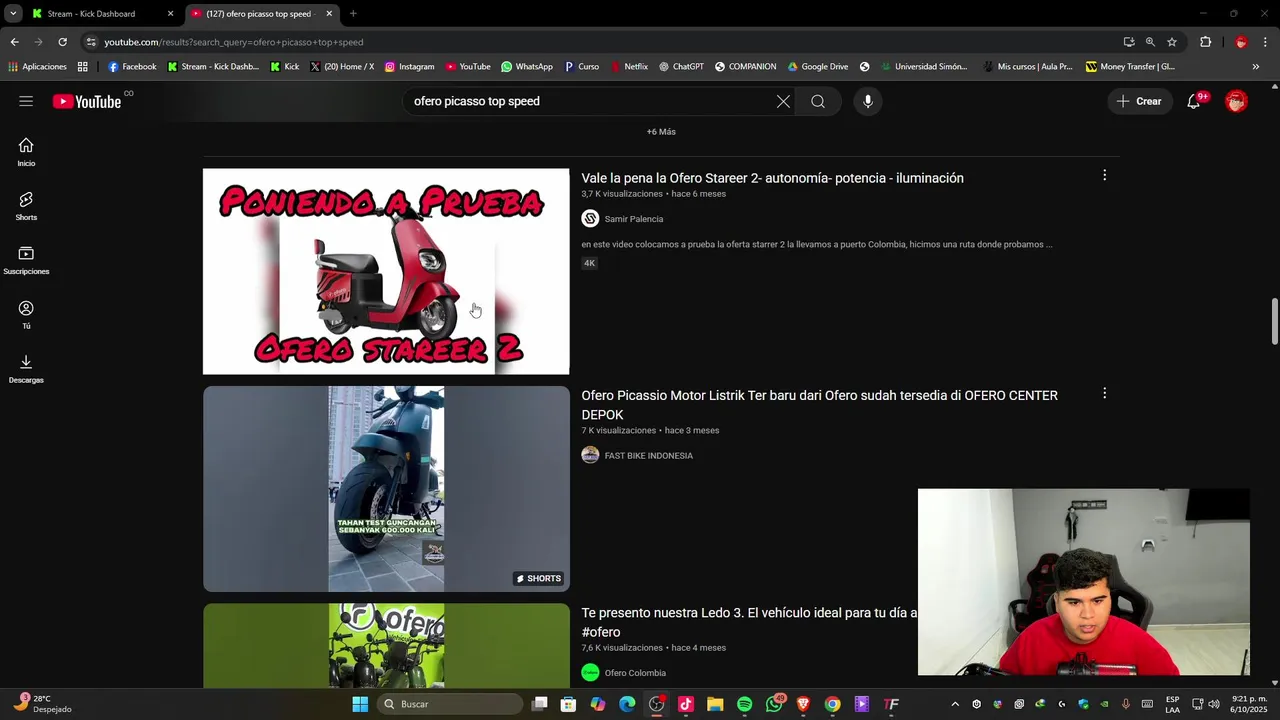Open the Samir Palencia channel
The width and height of the screenshot is (1280, 720).
[x=633, y=219]
